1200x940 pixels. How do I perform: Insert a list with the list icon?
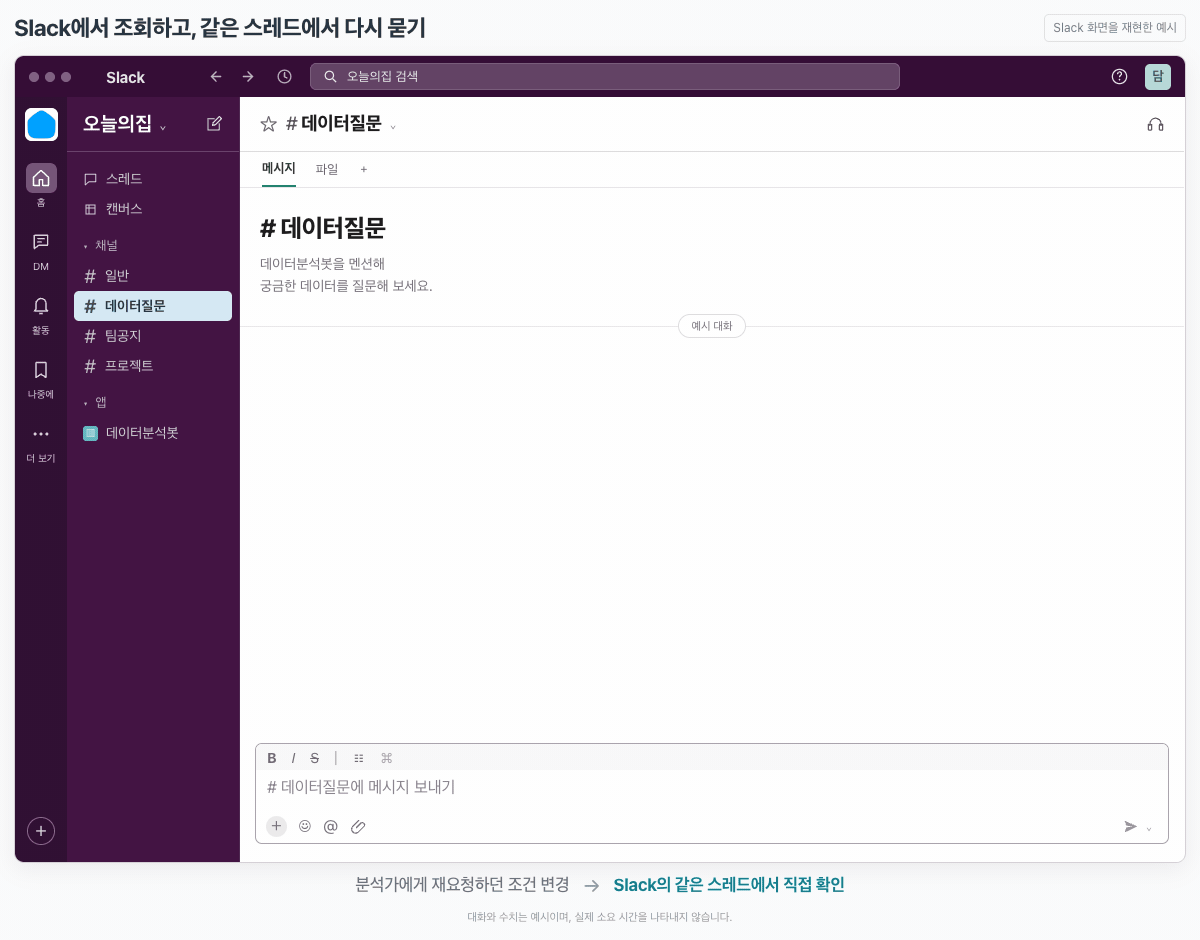click(359, 758)
